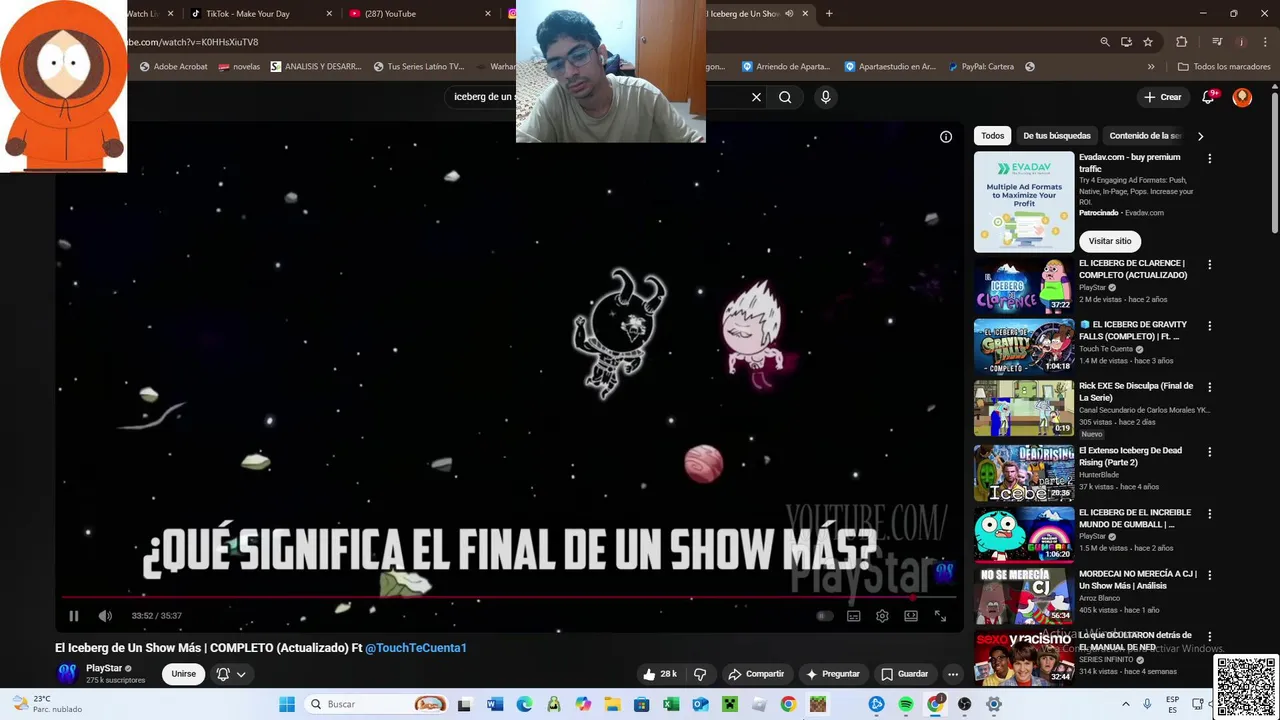Screen dimensions: 1280x720
Task: Open options menu for Dead Rising iceberg
Action: (x=1209, y=452)
